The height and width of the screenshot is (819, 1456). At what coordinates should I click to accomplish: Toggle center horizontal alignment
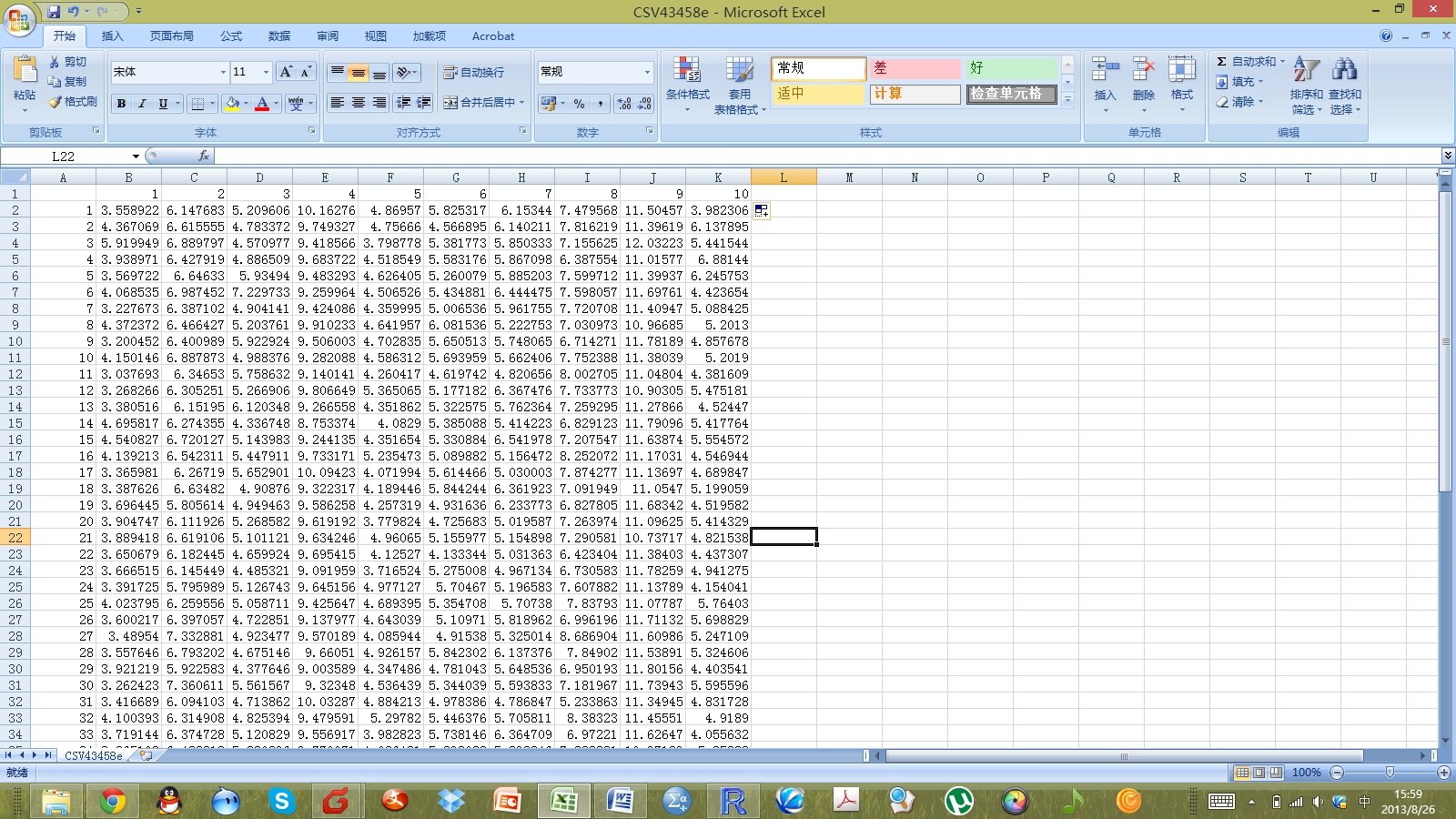pyautogui.click(x=358, y=103)
